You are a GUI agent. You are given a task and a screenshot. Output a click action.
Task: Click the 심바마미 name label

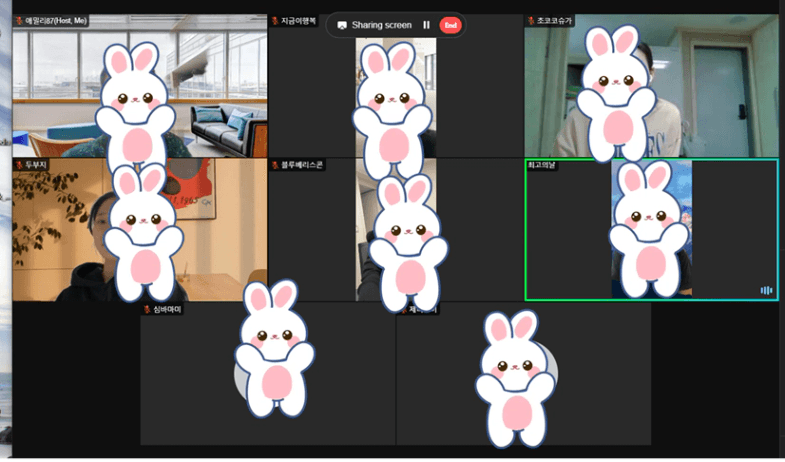(x=167, y=309)
